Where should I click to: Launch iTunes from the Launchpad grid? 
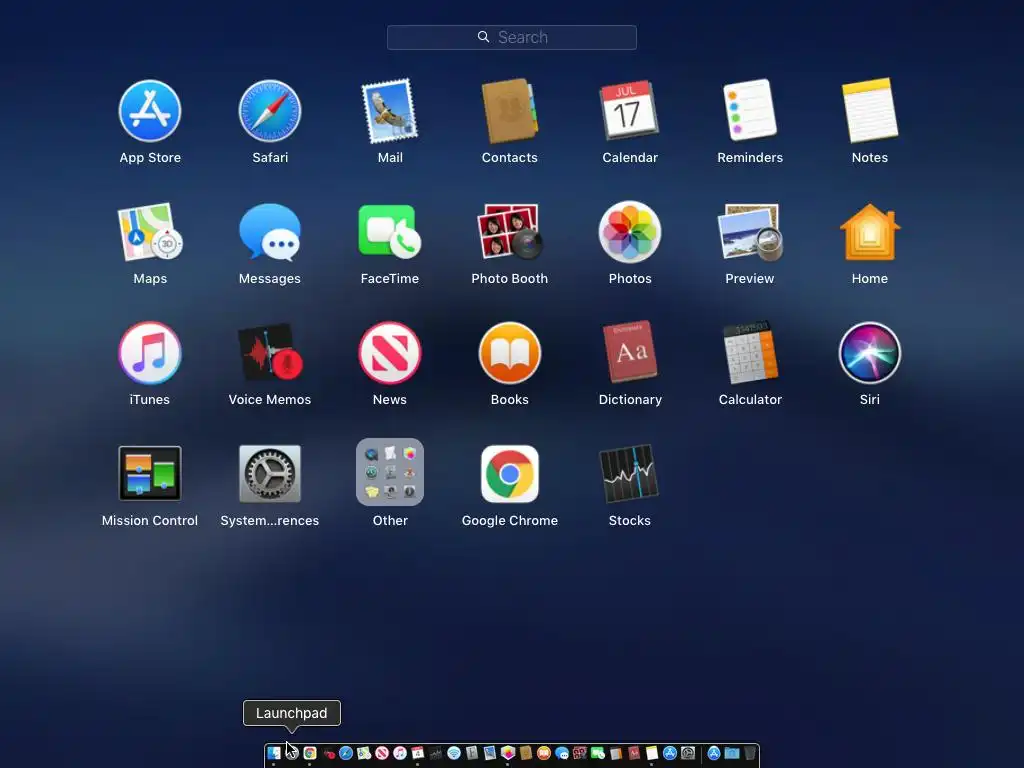click(x=150, y=353)
